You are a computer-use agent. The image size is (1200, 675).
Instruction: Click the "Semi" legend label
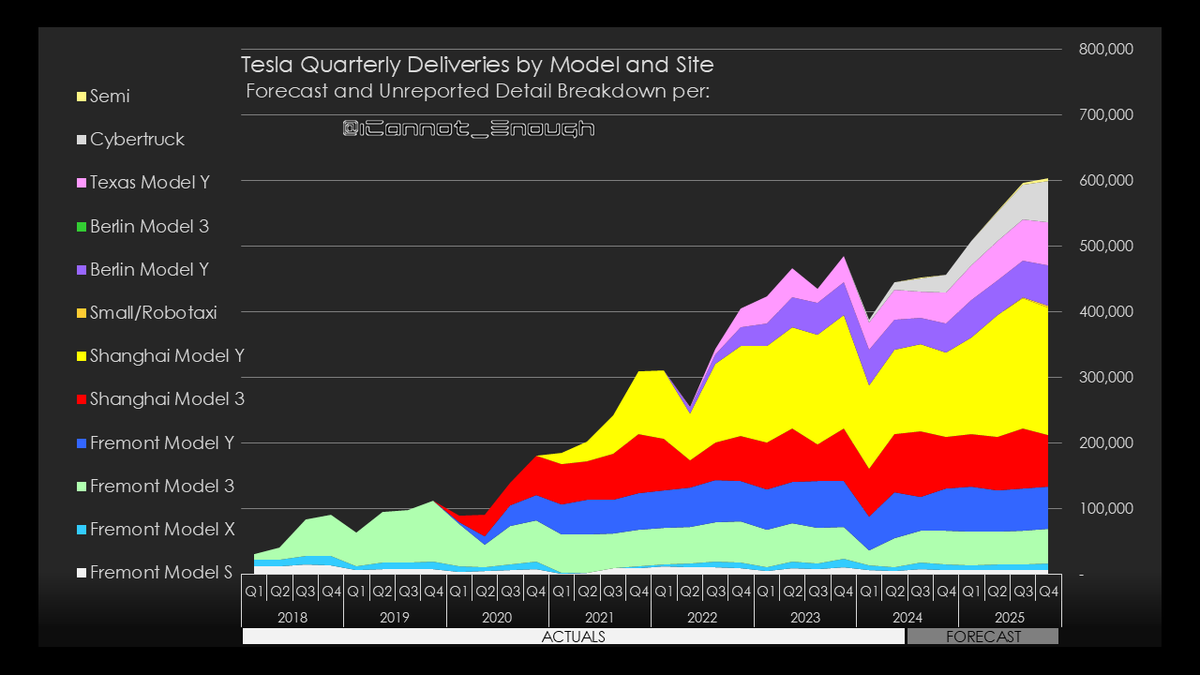(110, 97)
